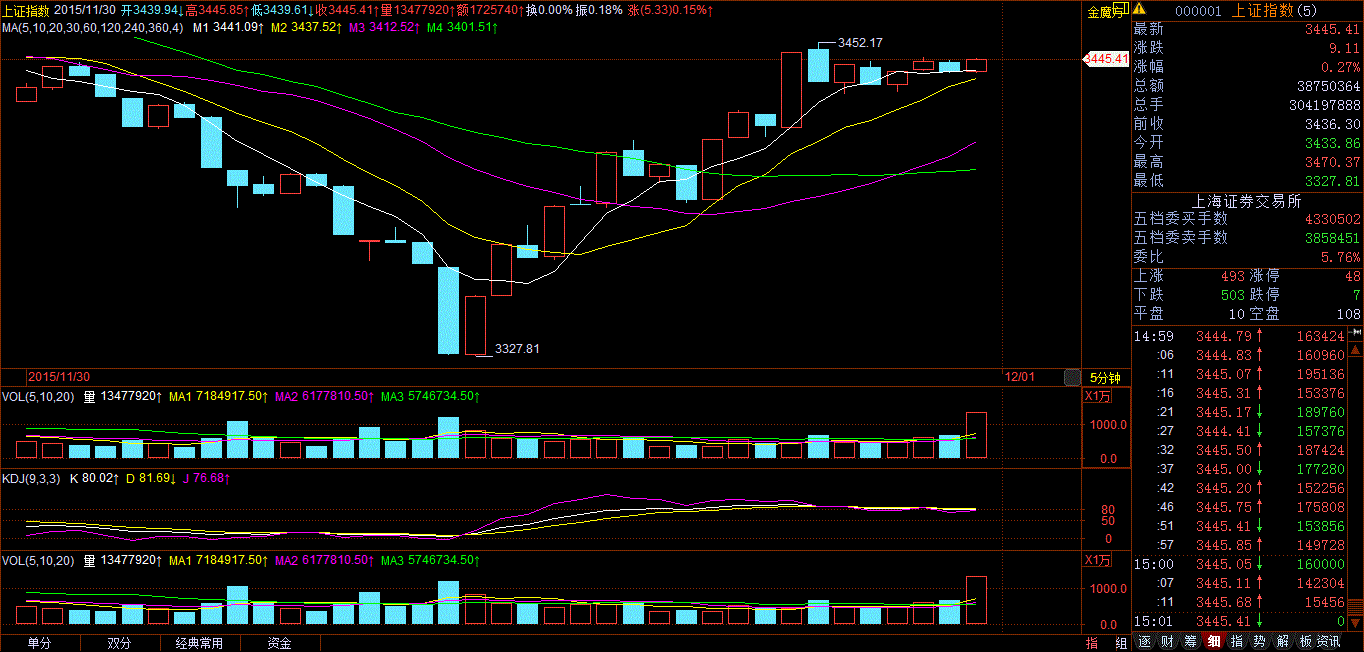This screenshot has height=652, width=1364.
Task: Open the 经典常用 indicator tab
Action: (x=199, y=643)
